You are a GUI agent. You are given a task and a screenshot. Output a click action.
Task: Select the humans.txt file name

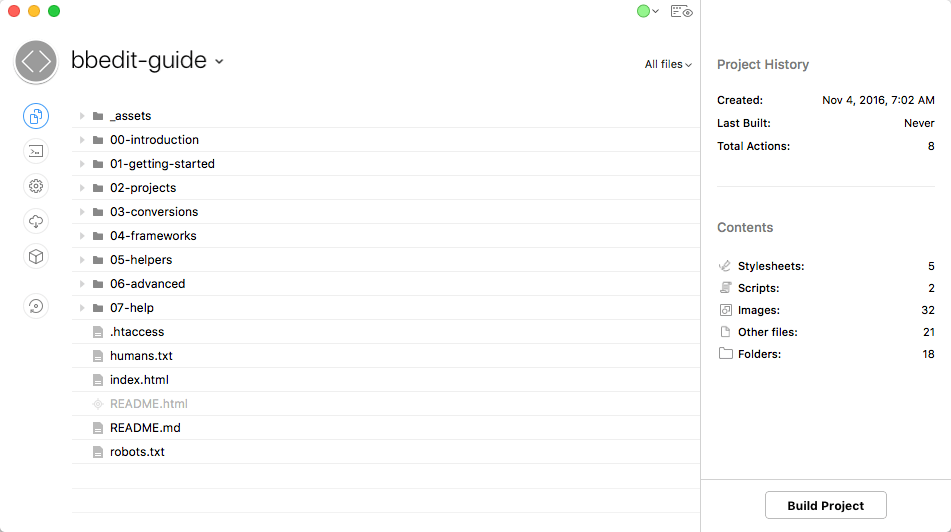[x=141, y=356]
